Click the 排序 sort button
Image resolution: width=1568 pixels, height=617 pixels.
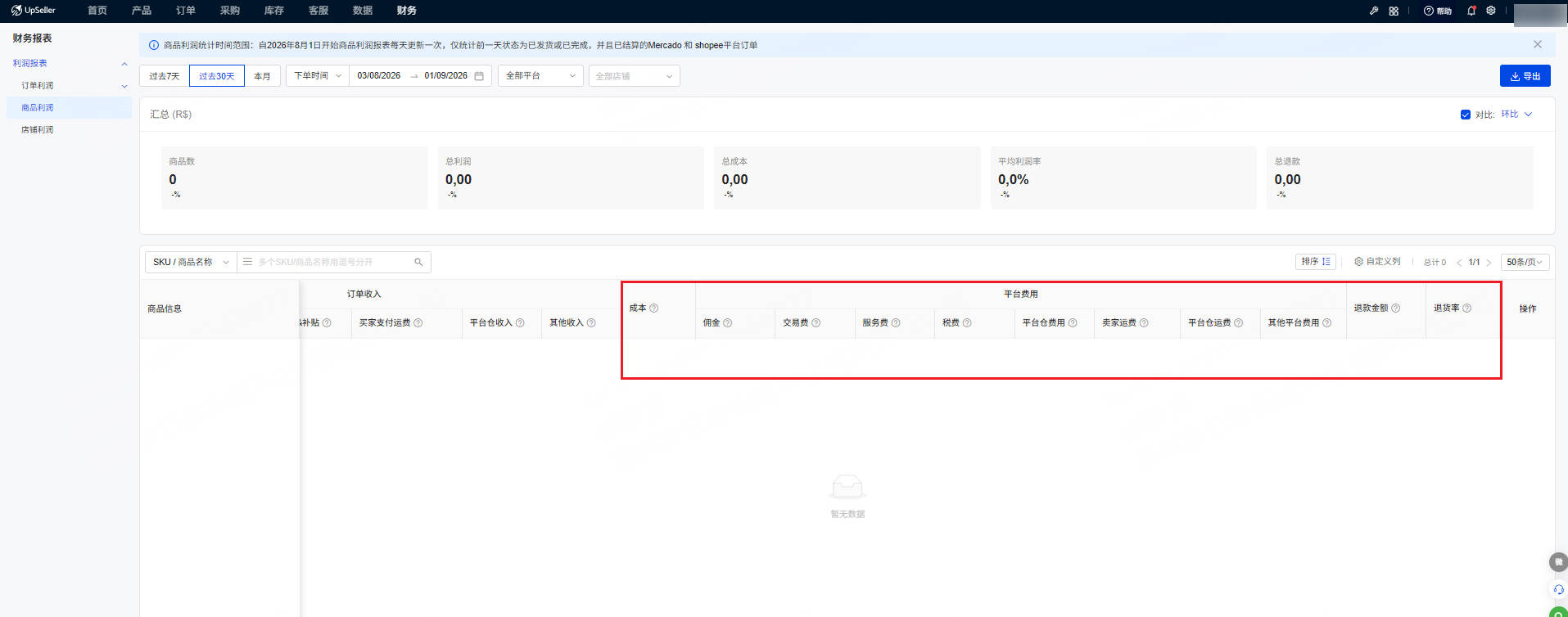pyautogui.click(x=1316, y=262)
